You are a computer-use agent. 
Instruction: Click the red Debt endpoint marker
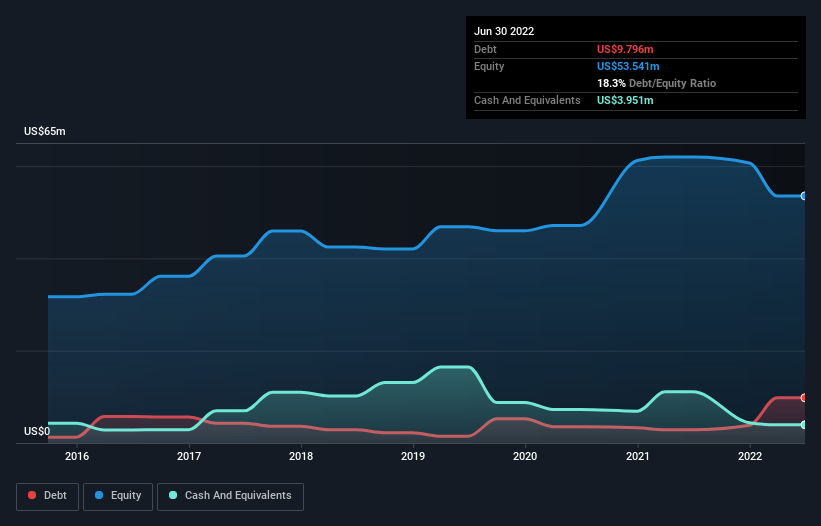click(804, 398)
